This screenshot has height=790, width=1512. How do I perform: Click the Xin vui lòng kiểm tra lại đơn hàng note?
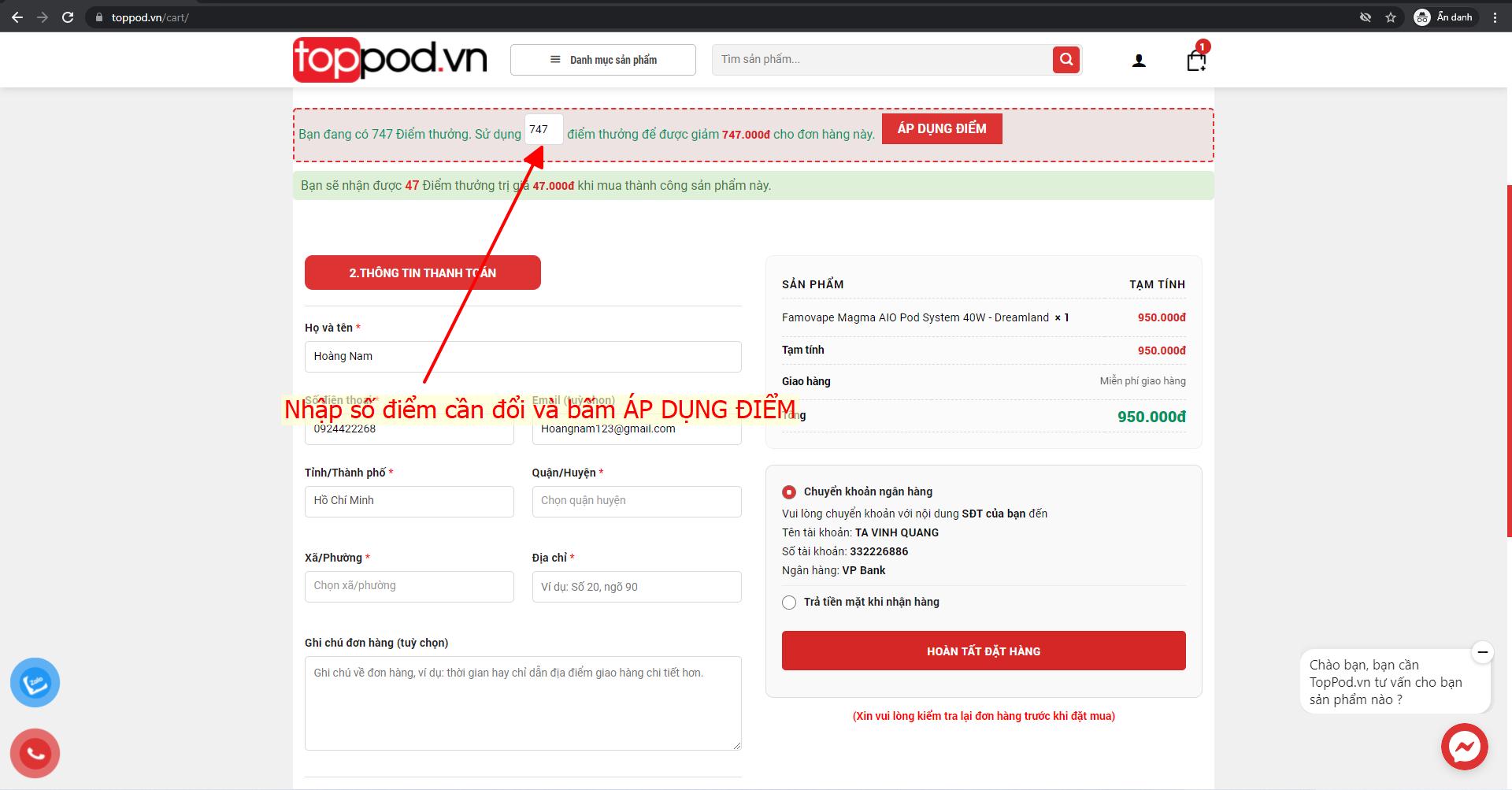(984, 716)
